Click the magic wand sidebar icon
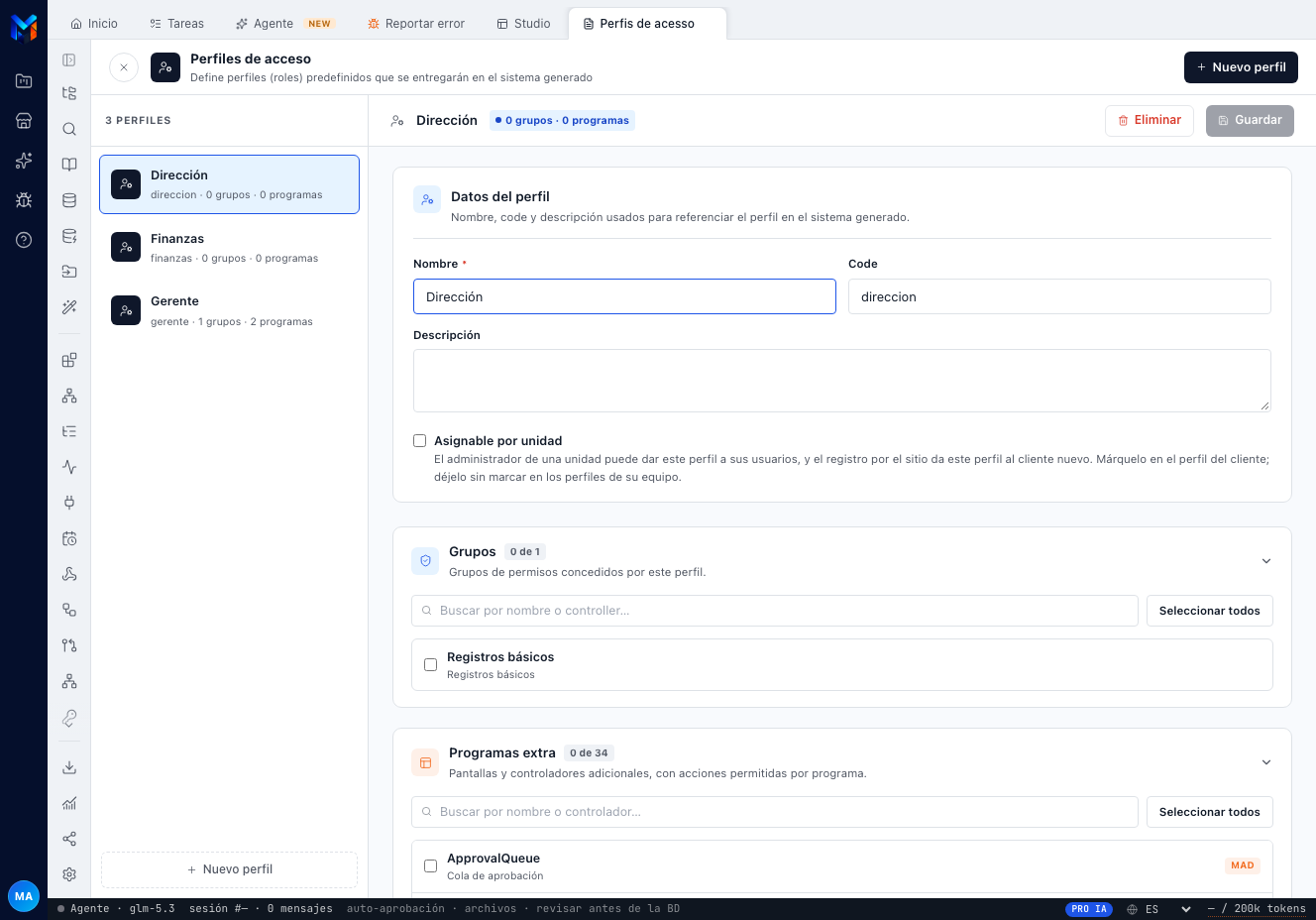This screenshot has width=1316, height=920. tap(69, 307)
